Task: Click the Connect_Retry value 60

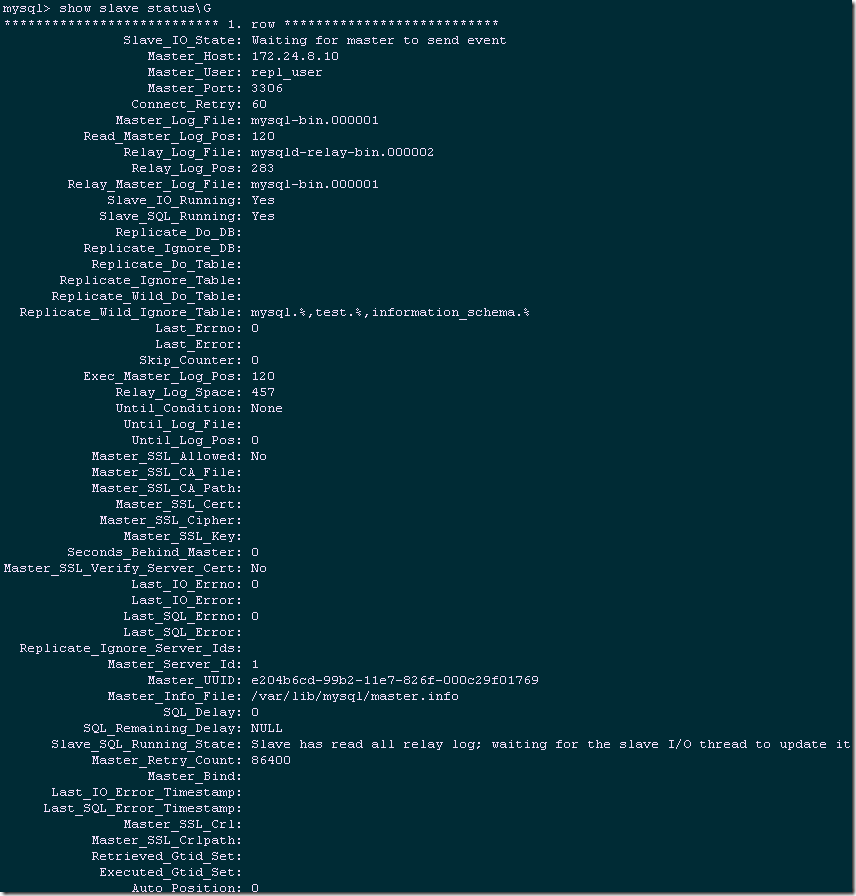Action: coord(259,104)
